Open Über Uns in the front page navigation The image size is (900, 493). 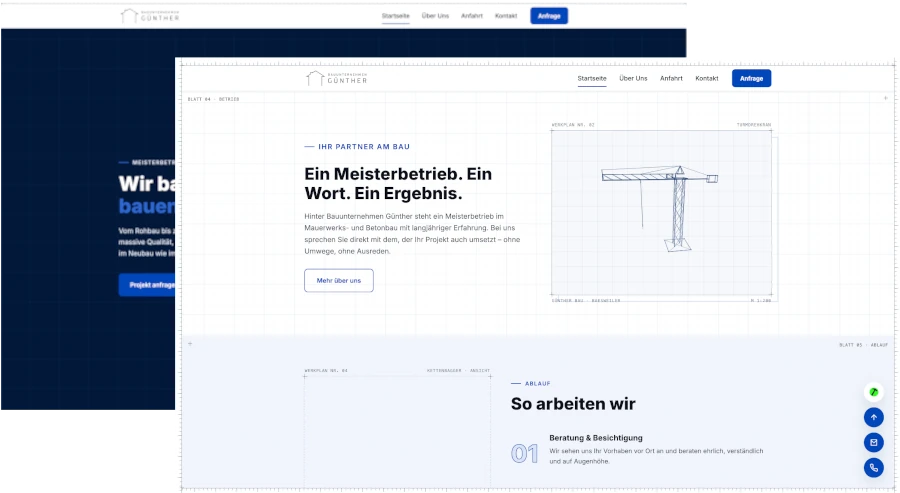point(633,79)
